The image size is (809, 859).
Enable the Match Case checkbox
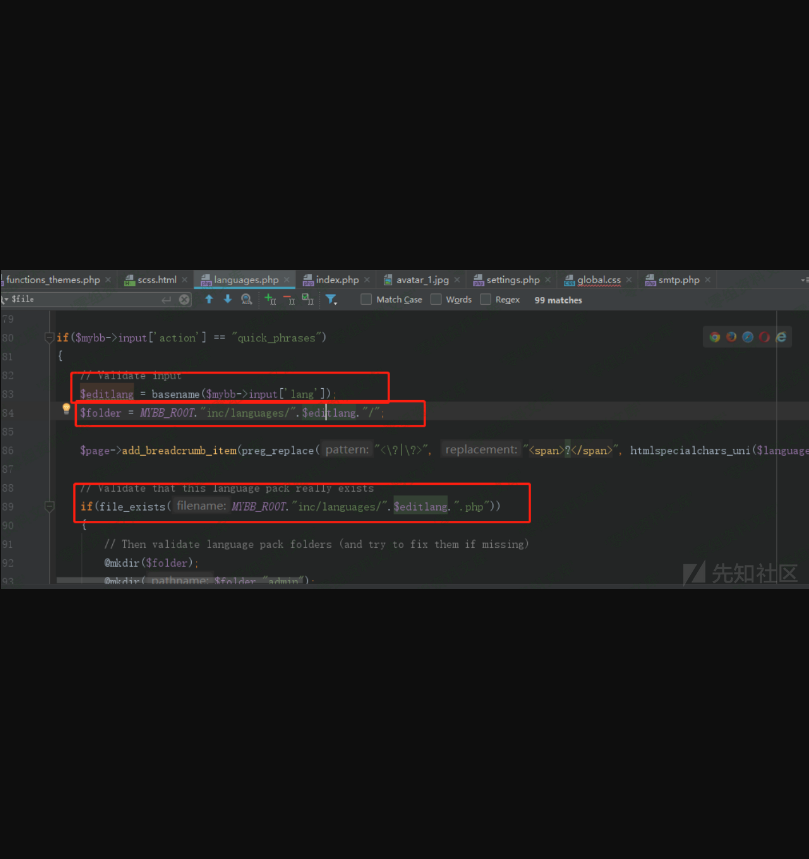(x=366, y=299)
